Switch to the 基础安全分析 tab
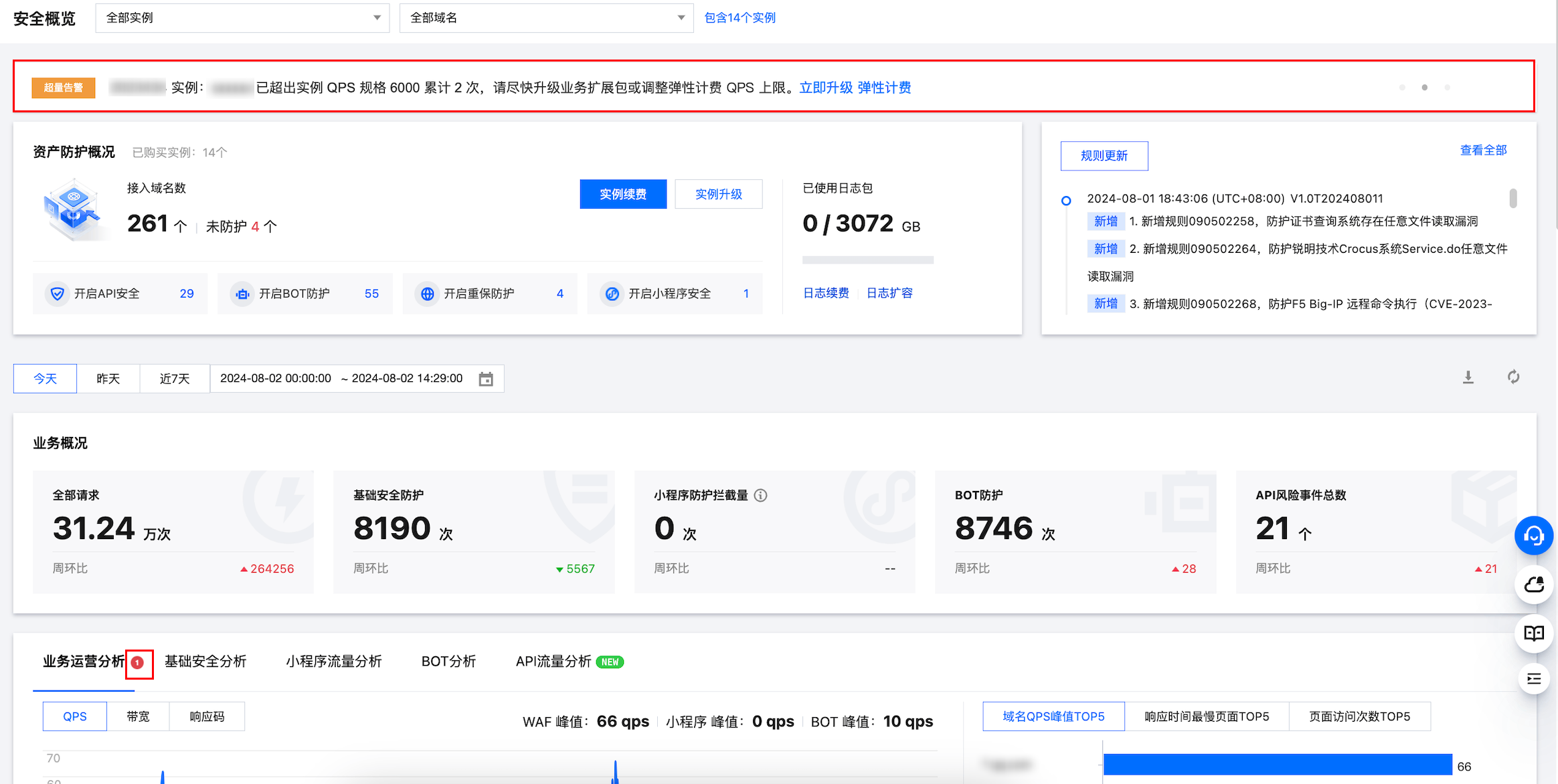Viewport: 1558px width, 784px height. tap(205, 662)
